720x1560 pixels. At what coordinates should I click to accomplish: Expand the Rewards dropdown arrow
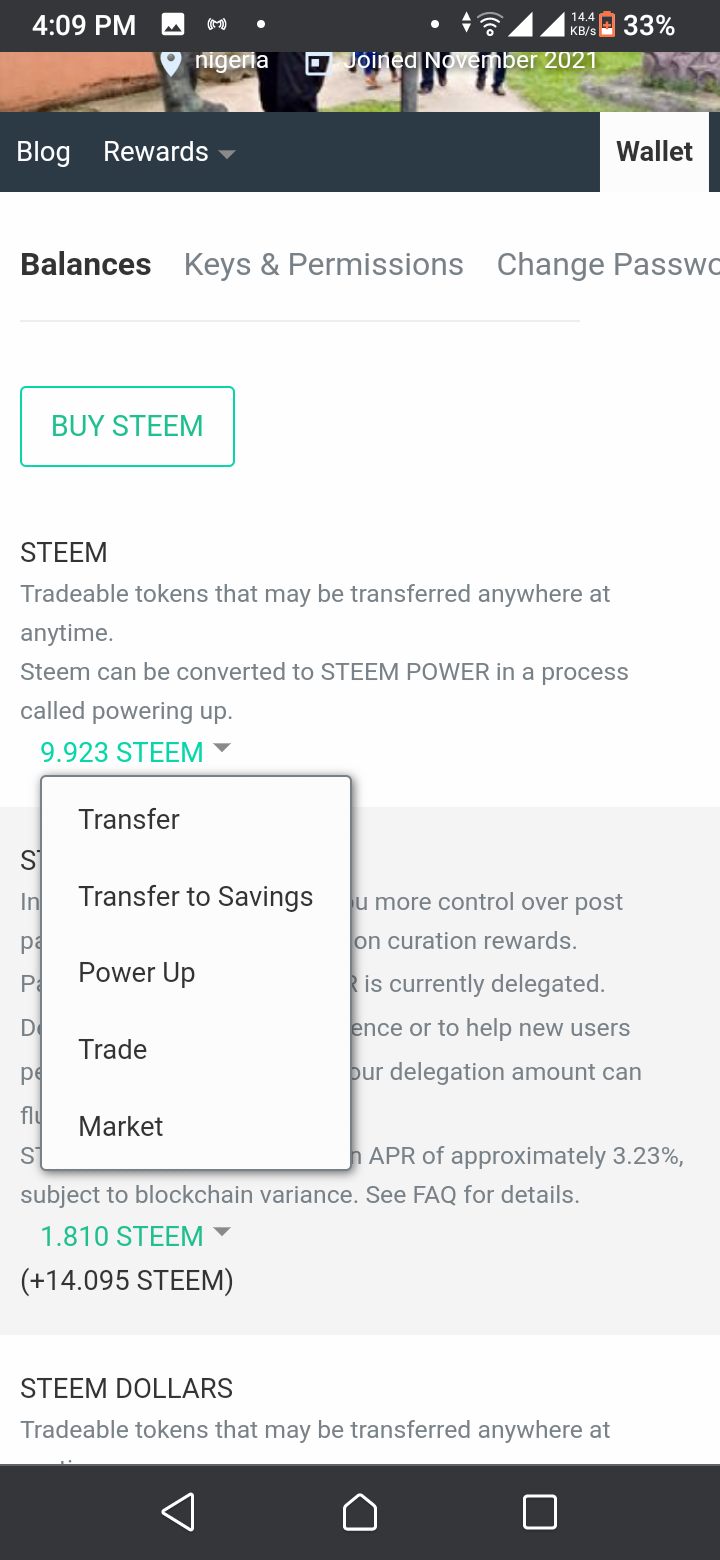click(227, 154)
